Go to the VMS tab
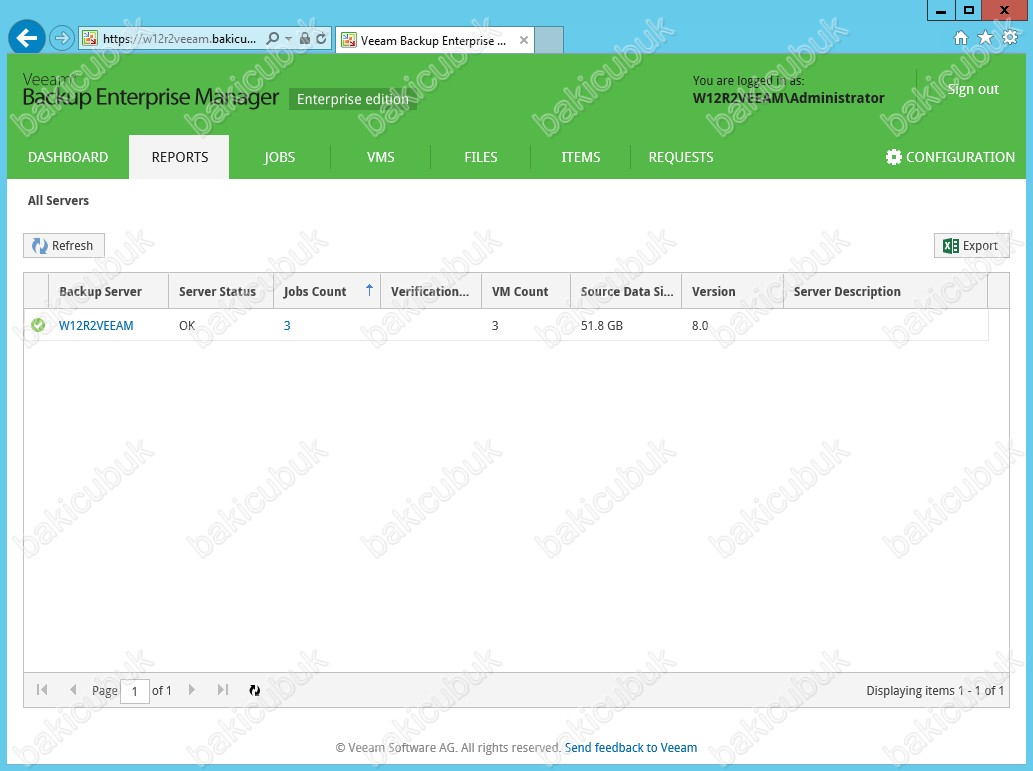This screenshot has width=1033, height=771. [380, 157]
